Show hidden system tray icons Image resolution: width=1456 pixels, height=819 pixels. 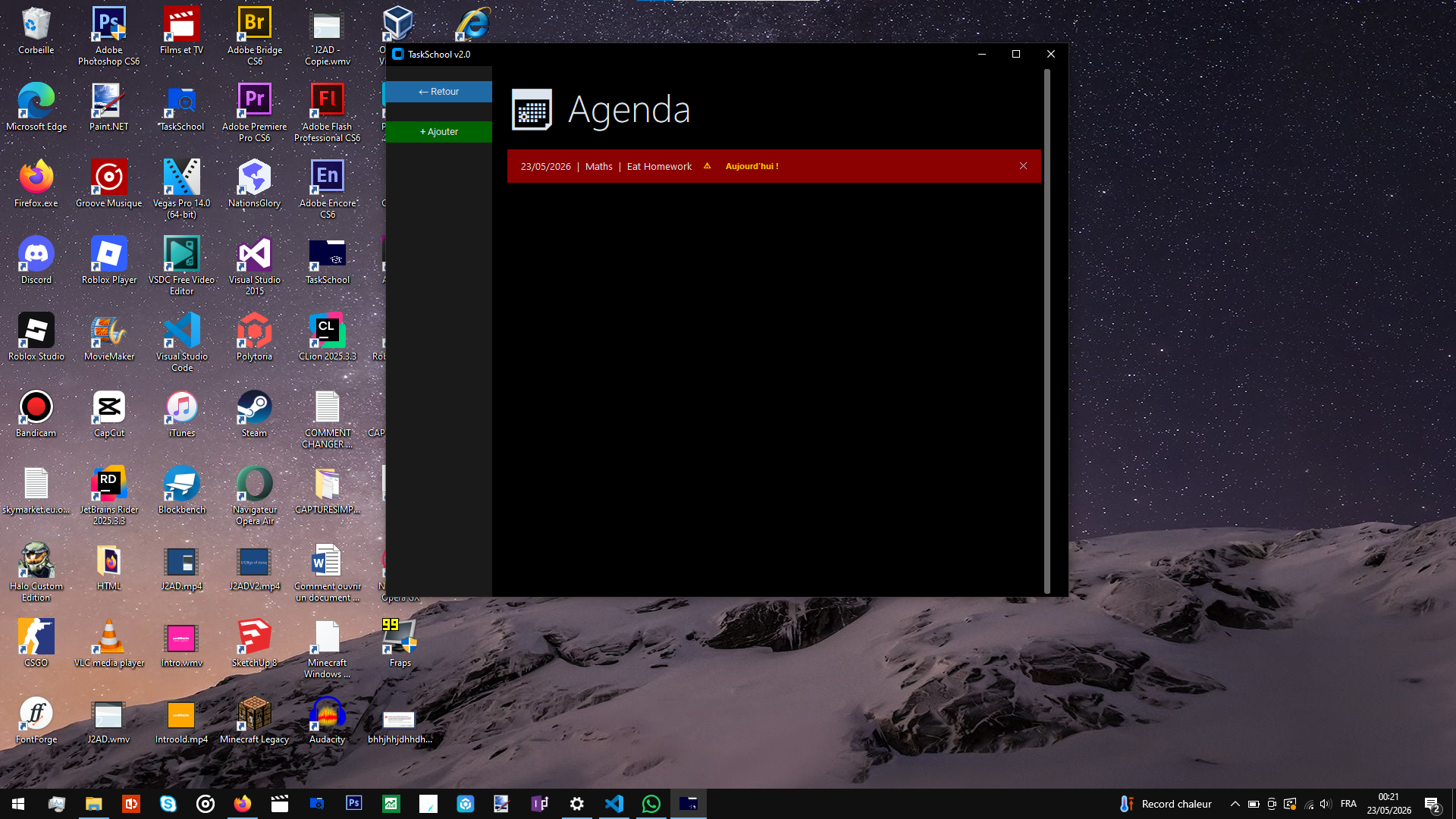click(1235, 804)
